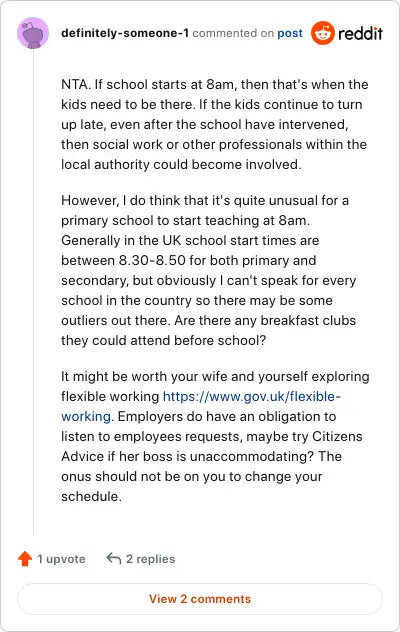Collapse the comment via vertical thread line
This screenshot has width=400, height=632.
coord(33,292)
